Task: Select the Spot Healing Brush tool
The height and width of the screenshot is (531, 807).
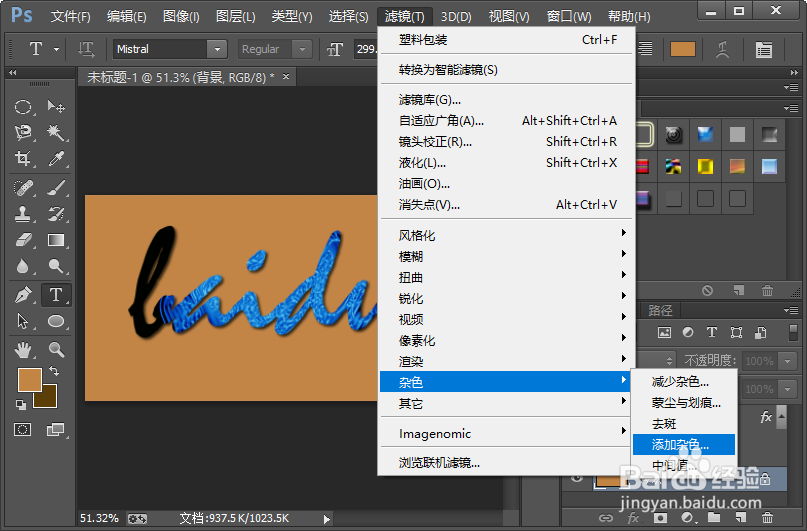Action: (x=23, y=188)
